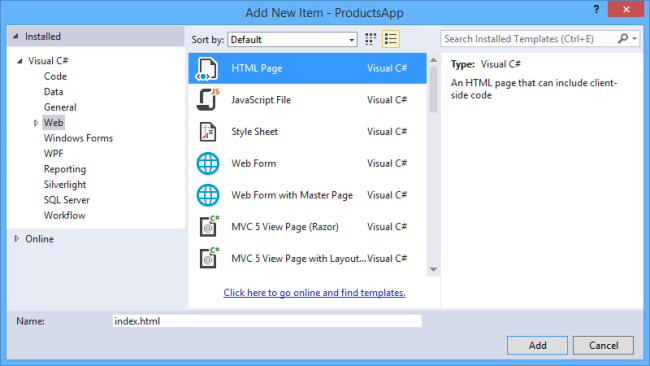Switch to the small icons list view

click(390, 39)
